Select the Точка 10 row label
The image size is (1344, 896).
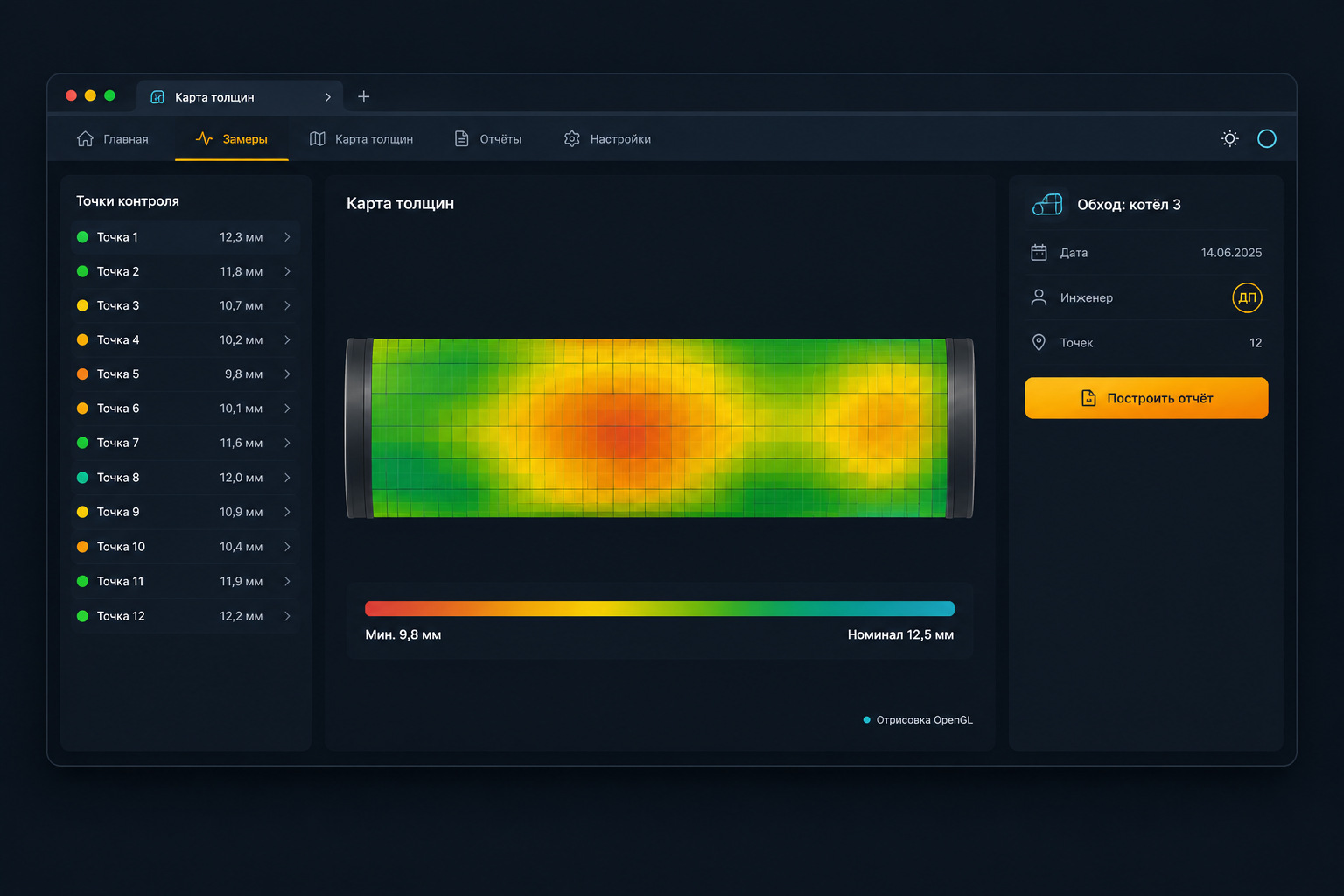click(121, 546)
